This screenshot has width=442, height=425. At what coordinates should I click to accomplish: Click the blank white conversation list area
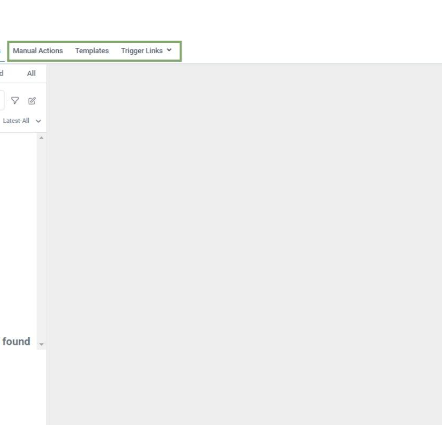(18, 233)
